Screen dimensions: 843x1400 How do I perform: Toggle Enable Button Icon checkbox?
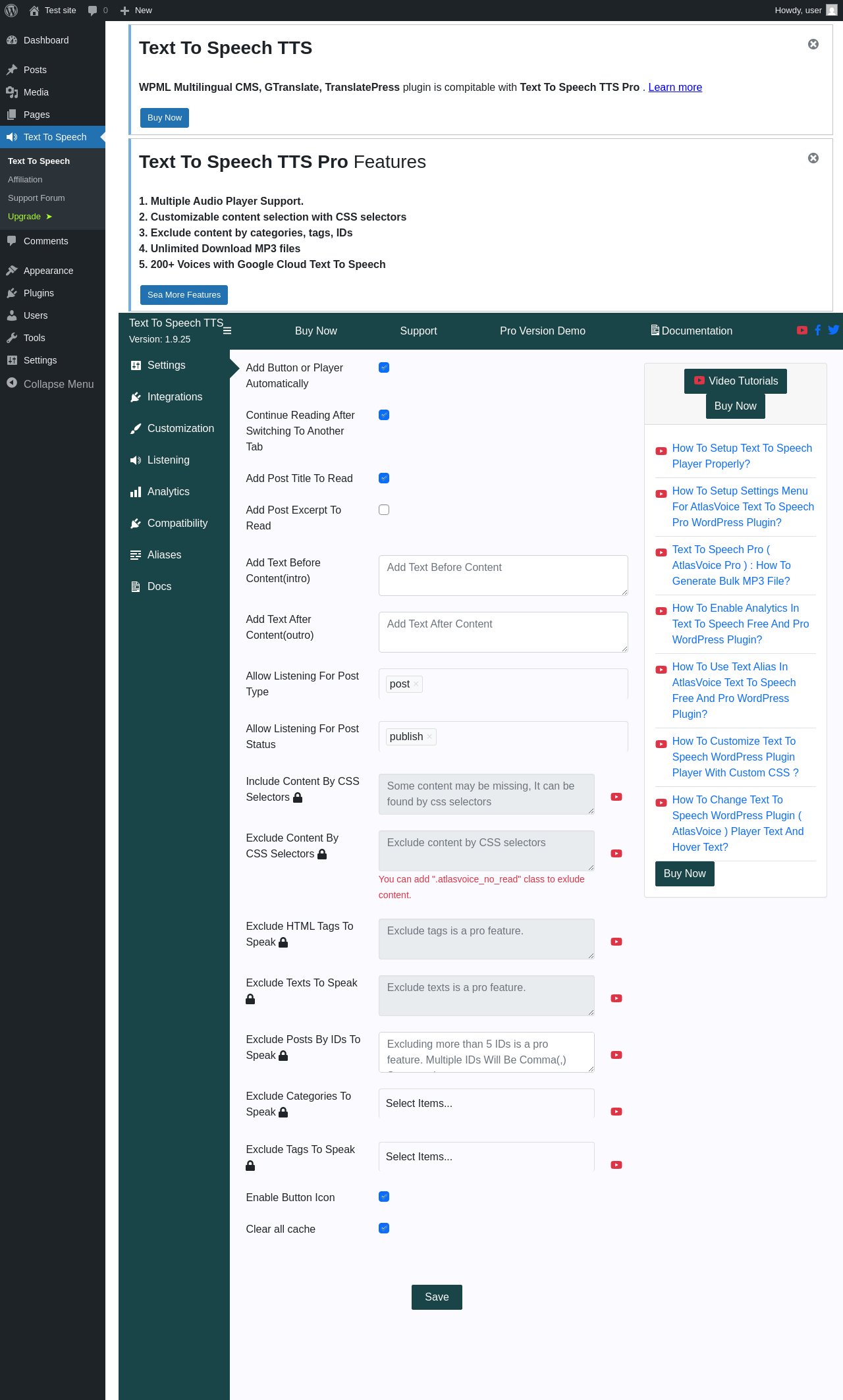384,1197
